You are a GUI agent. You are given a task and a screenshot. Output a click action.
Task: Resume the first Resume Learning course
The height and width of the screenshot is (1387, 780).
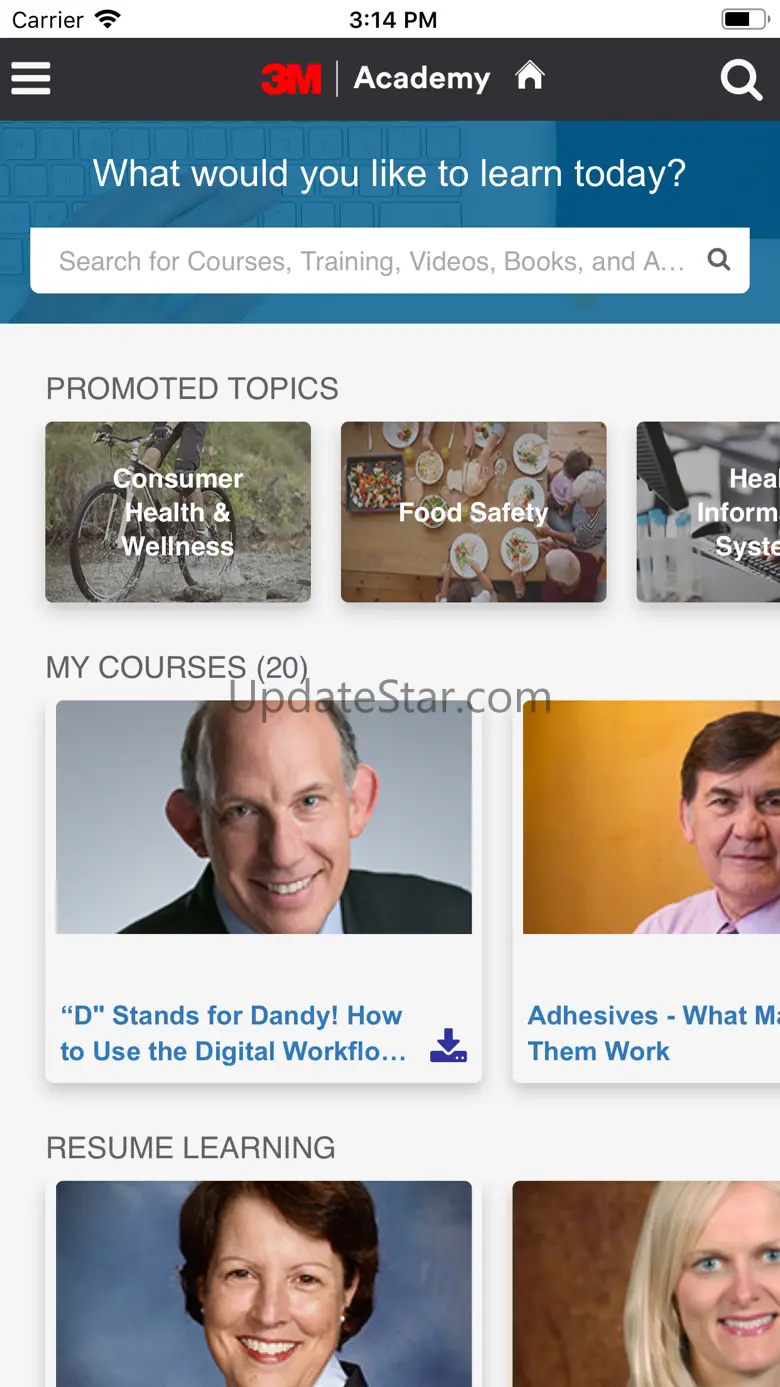[x=263, y=1283]
